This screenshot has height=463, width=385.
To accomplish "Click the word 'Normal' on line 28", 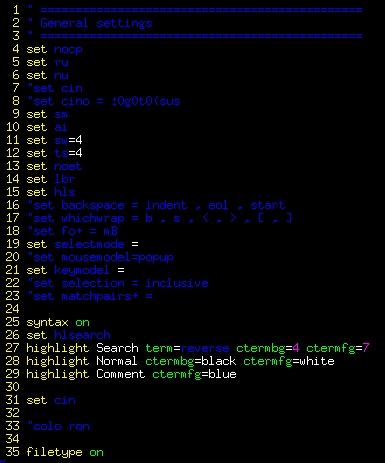I will click(117, 362).
